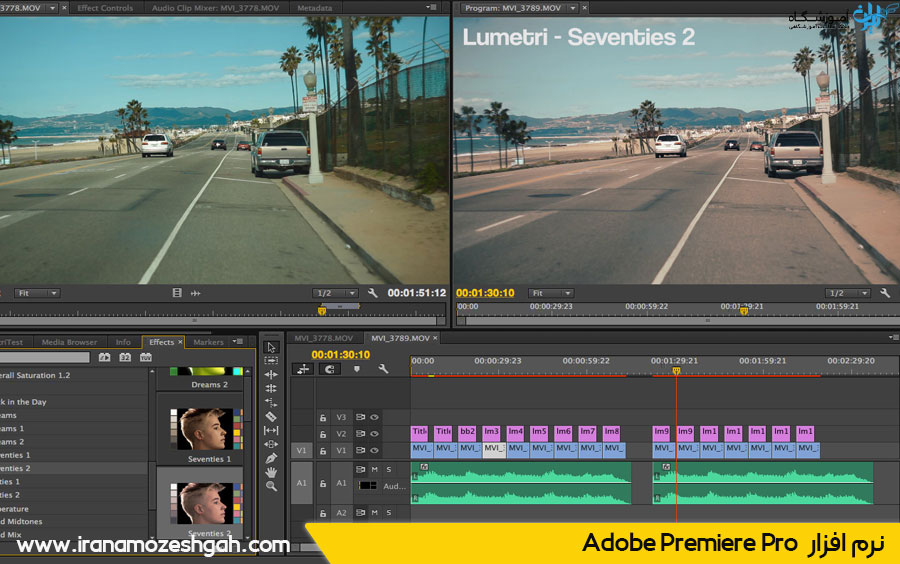
Task: Open MVI_3778.MOV timeline tab
Action: 324,338
